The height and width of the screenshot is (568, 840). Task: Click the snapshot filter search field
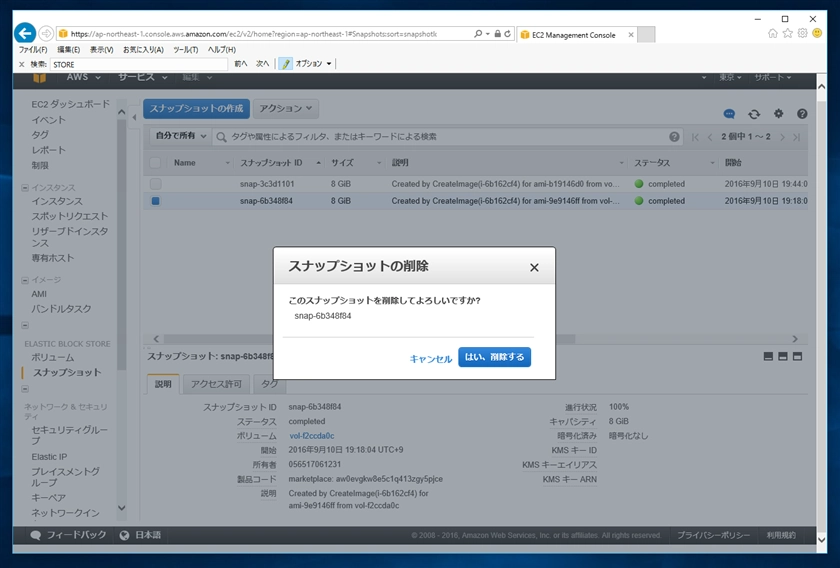pos(449,137)
